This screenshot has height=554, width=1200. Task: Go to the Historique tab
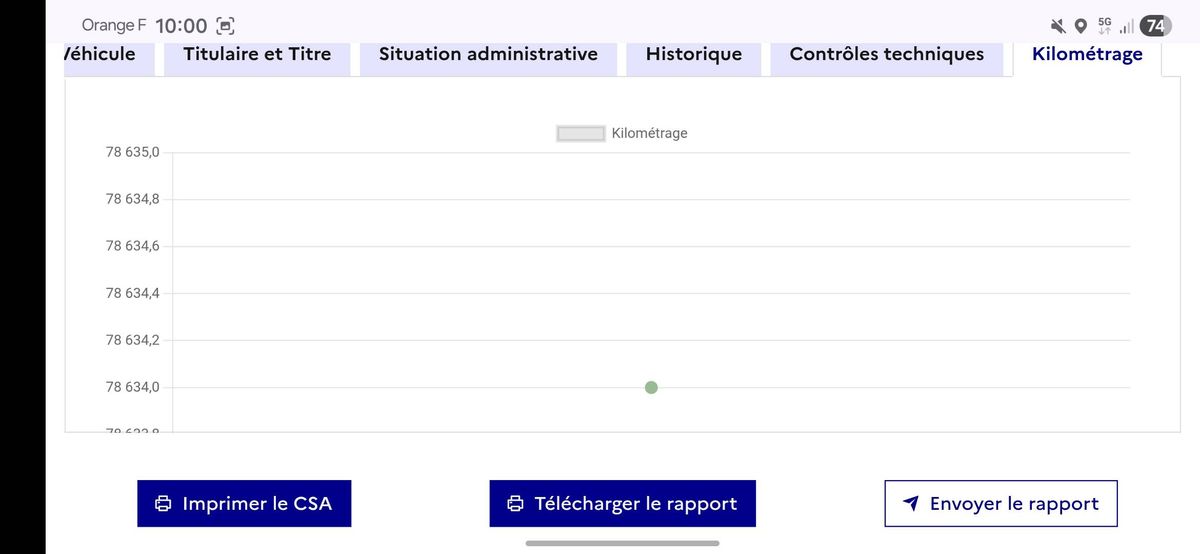pos(694,54)
